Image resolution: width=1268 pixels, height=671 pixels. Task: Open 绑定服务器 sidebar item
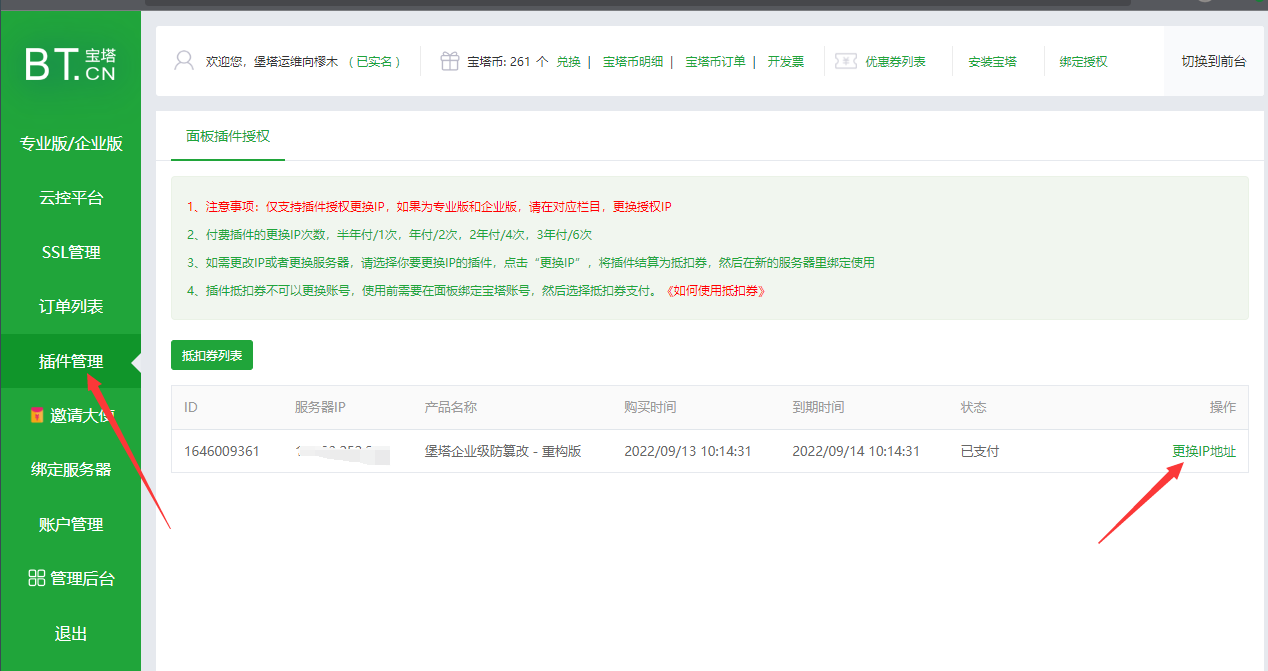71,469
